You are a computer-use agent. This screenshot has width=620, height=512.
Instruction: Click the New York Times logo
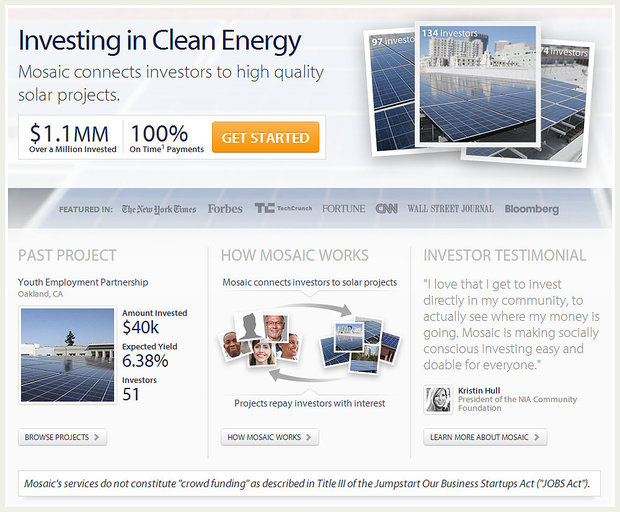[159, 209]
